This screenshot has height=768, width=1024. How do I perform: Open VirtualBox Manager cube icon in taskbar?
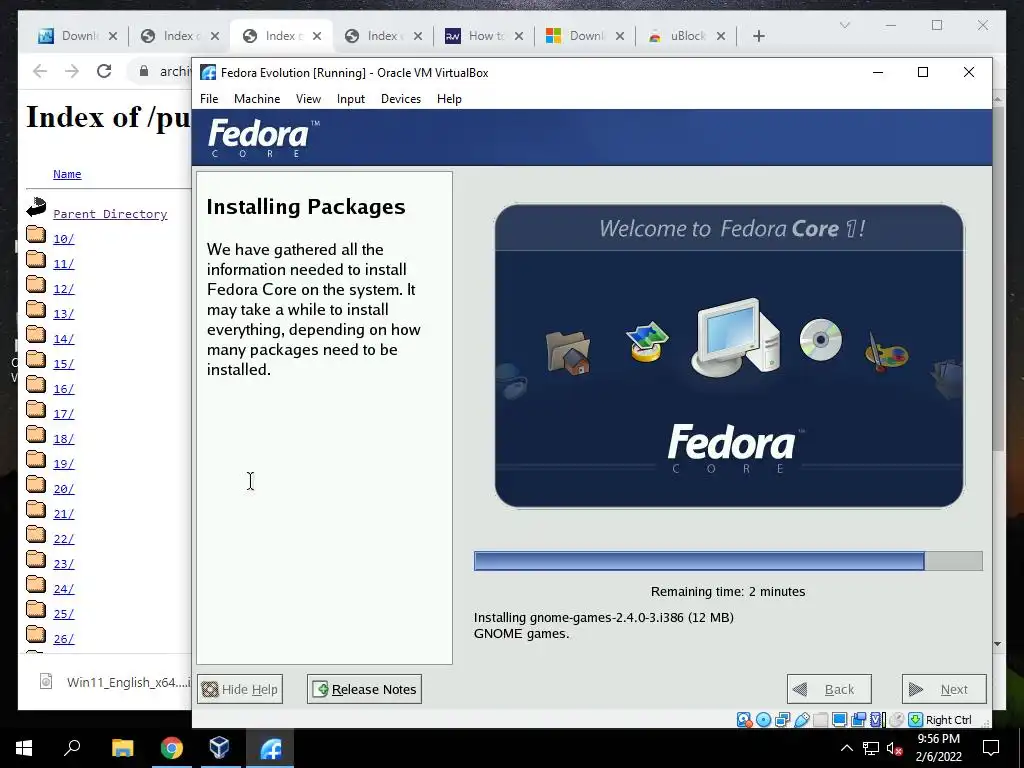pos(220,748)
